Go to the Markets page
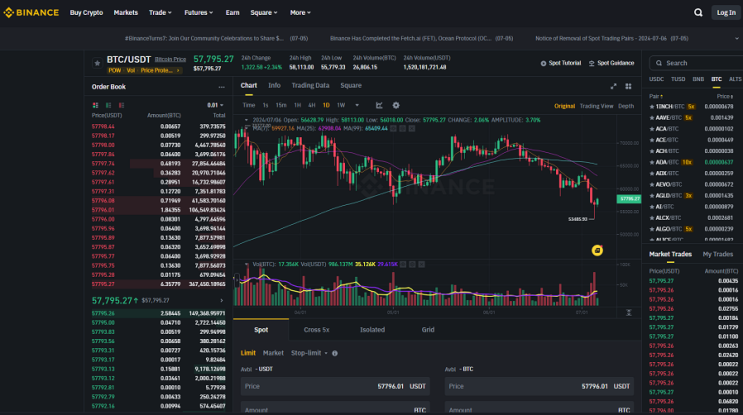 [x=126, y=13]
